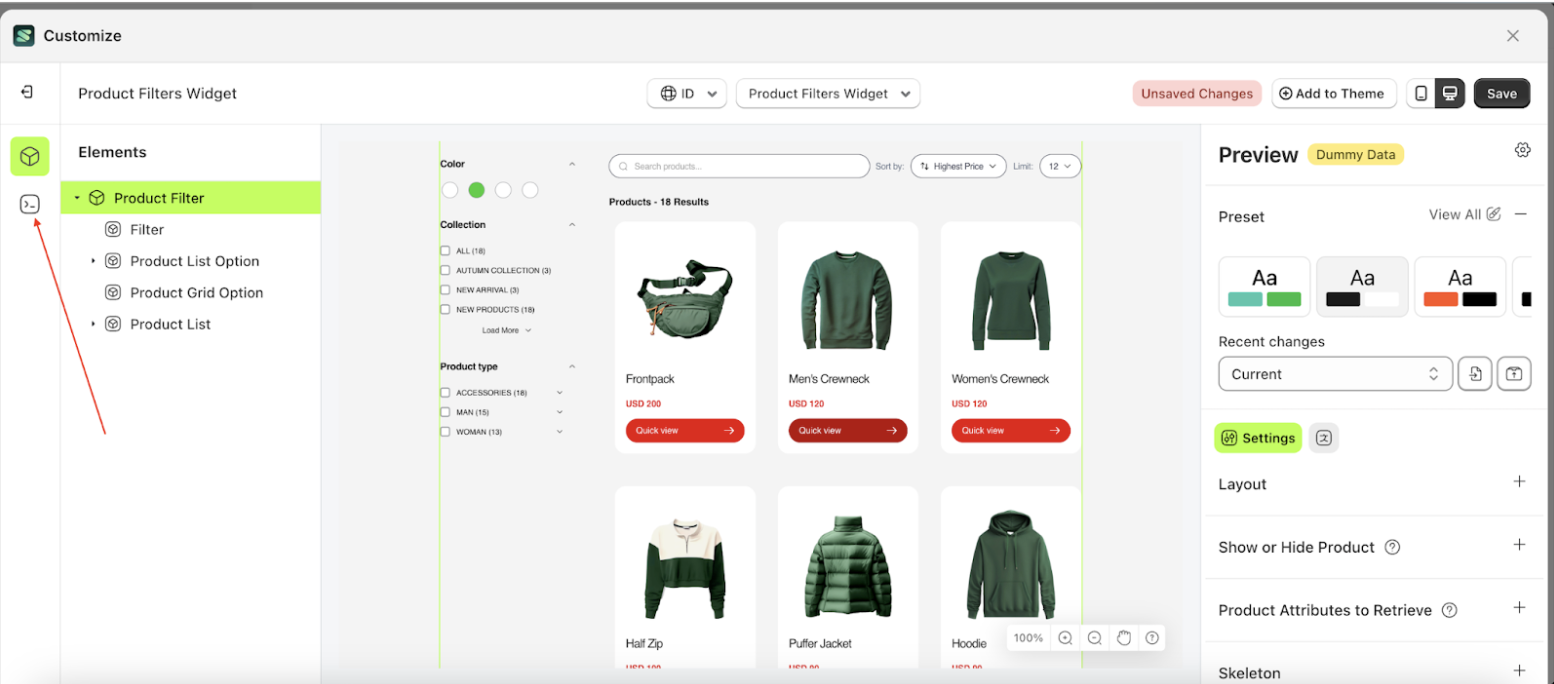Expand the Layout settings section

pos(1519,482)
